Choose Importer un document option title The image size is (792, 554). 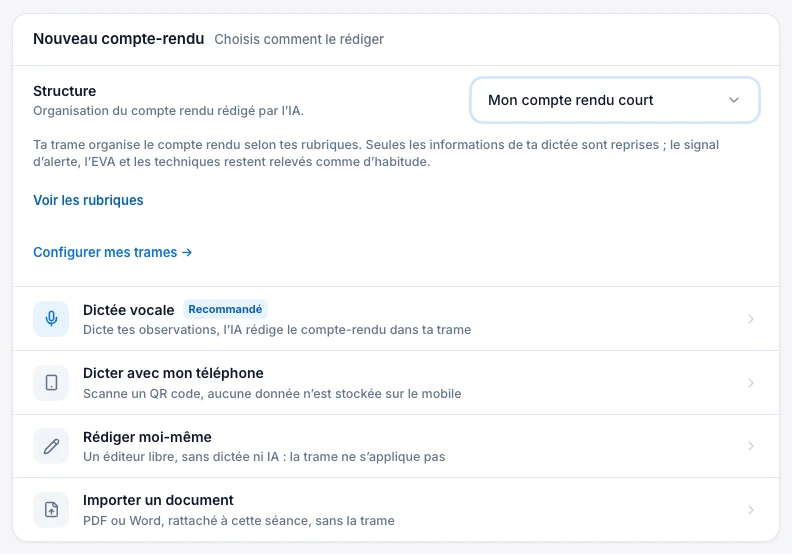158,500
